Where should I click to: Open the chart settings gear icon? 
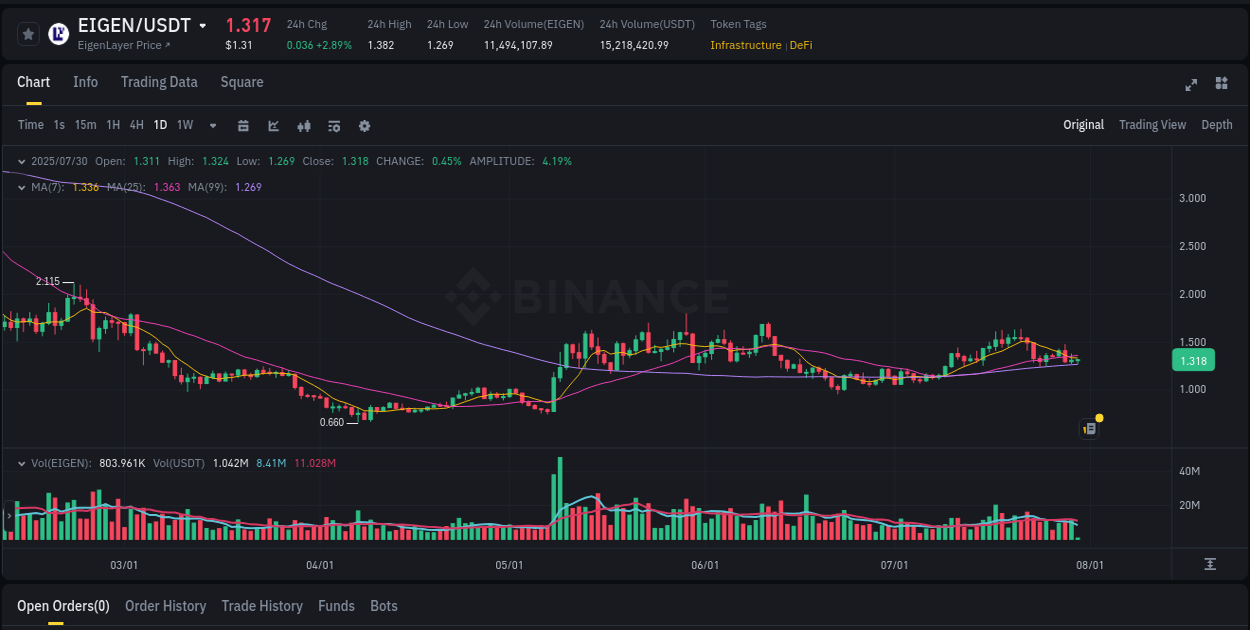tap(364, 126)
